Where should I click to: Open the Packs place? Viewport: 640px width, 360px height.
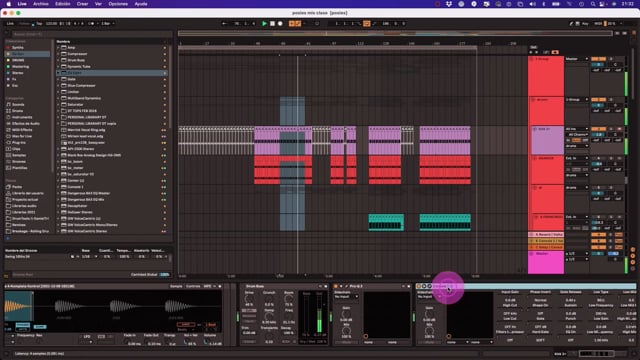[17, 187]
